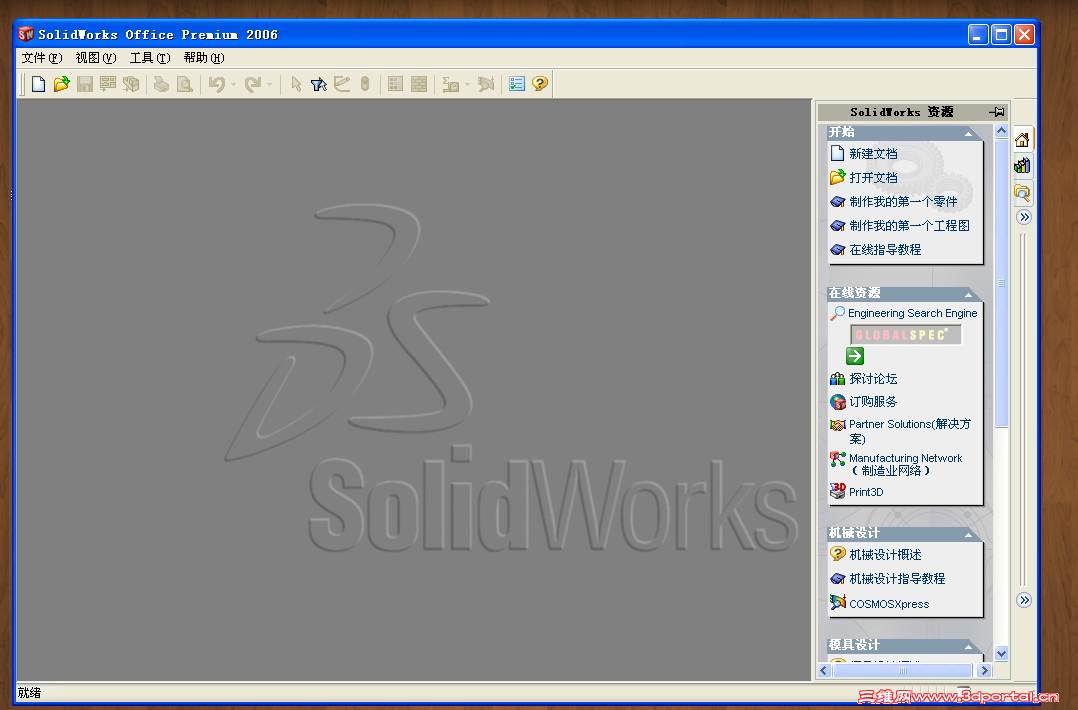This screenshot has height=710, width=1078.
Task: Collapse the 机械设计 section
Action: pos(969,535)
